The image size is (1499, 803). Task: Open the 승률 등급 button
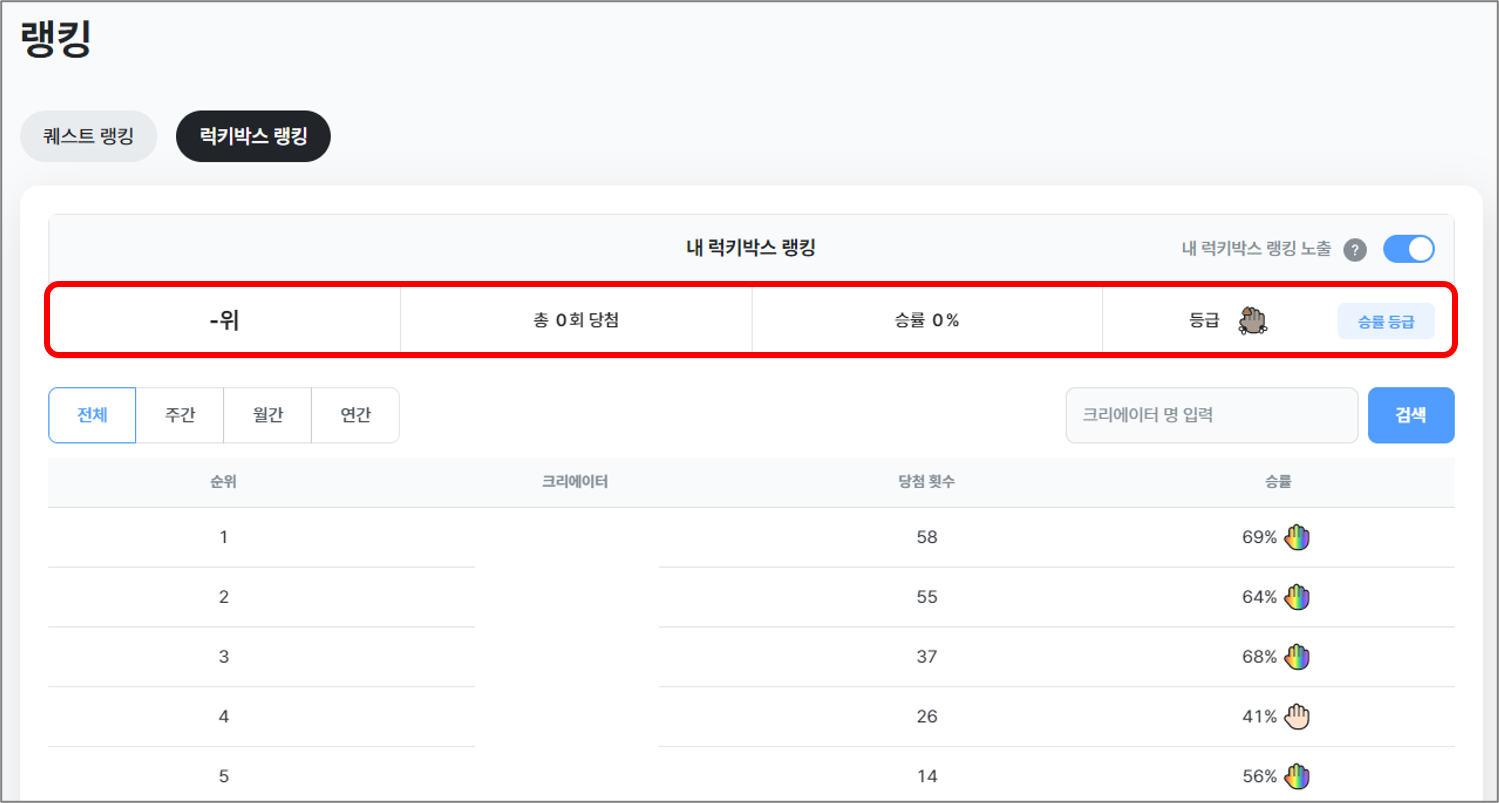pos(1386,321)
